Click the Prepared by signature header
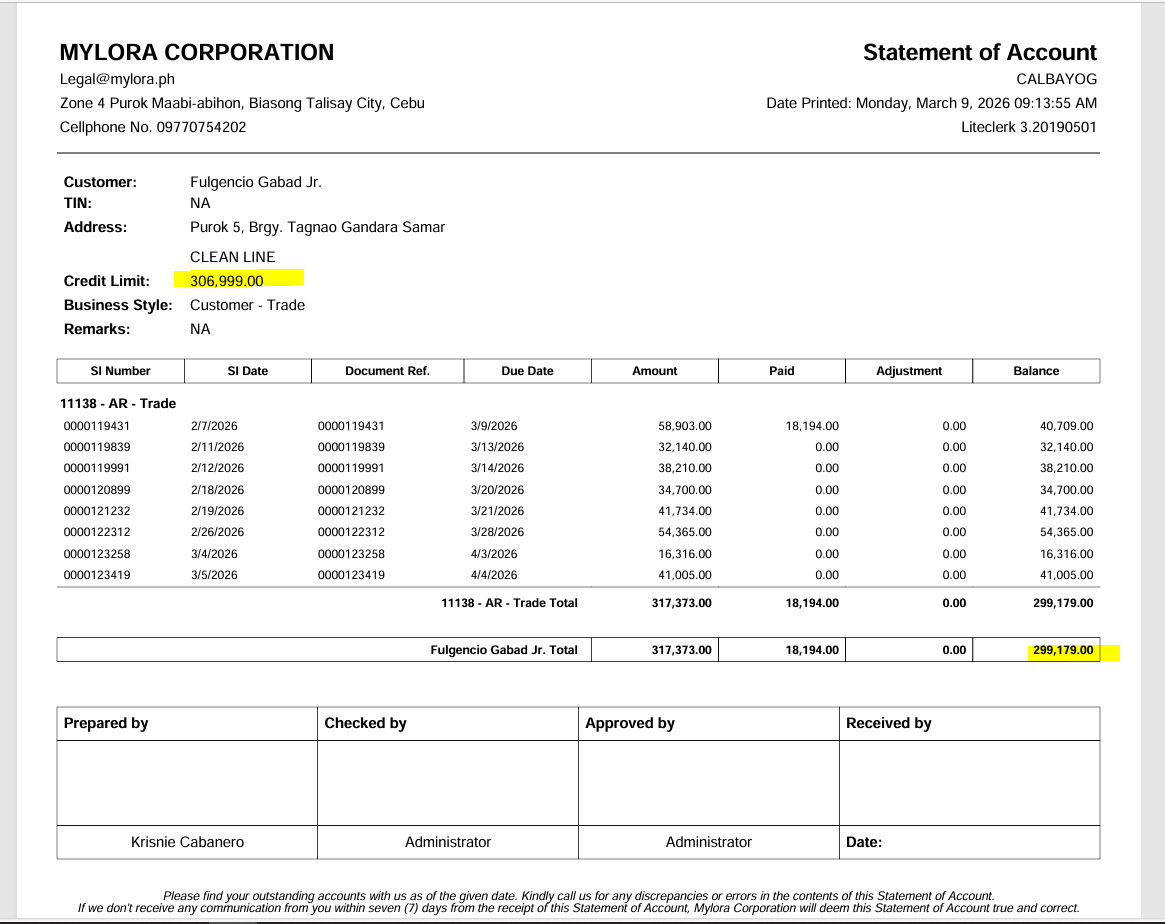The height and width of the screenshot is (924, 1165). [106, 723]
